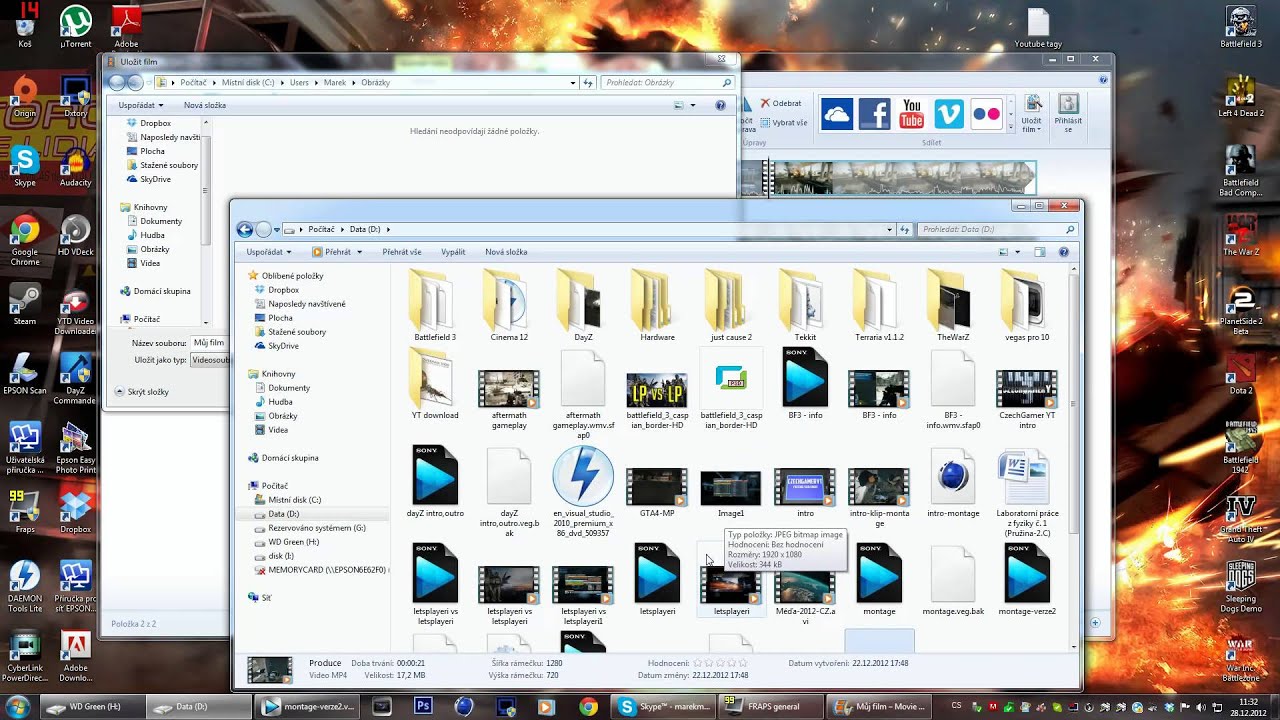Select Síť in the navigation tree
1280x720 pixels.
point(266,598)
